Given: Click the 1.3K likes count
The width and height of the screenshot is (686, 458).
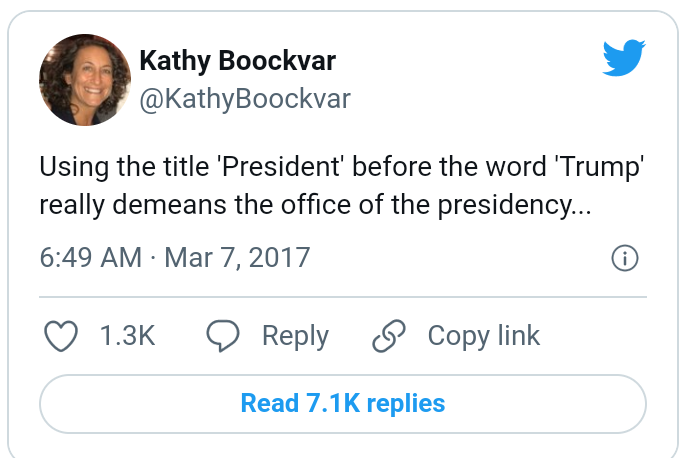Looking at the screenshot, I should click(x=127, y=336).
